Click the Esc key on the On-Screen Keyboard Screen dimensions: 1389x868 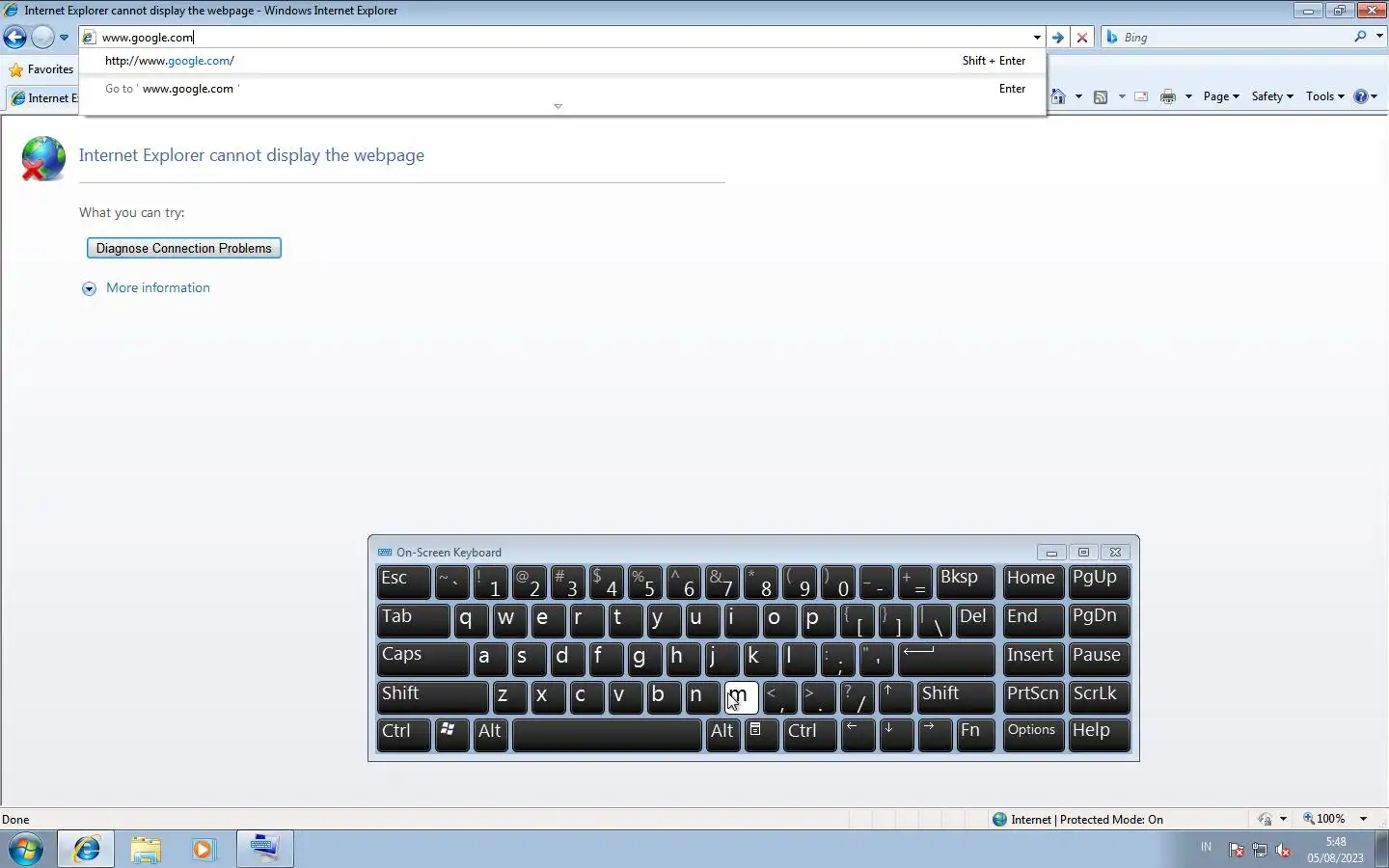[404, 582]
